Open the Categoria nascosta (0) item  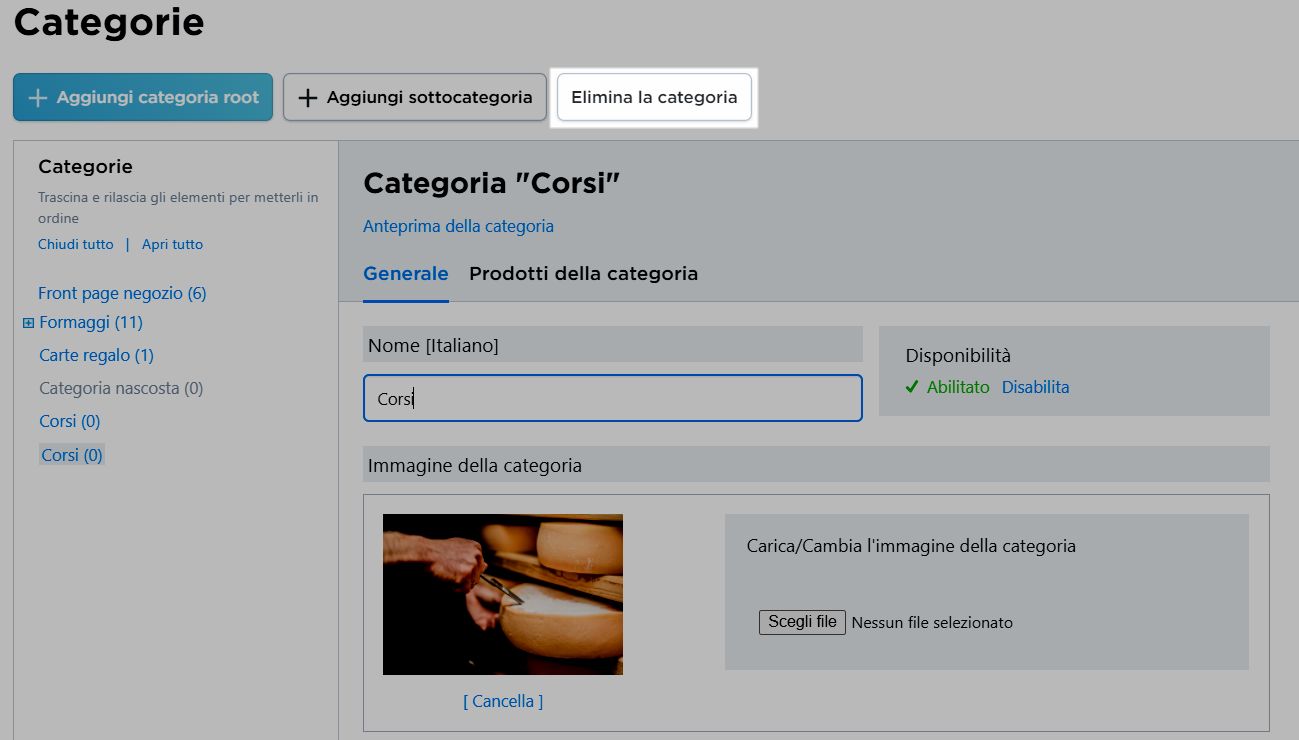tap(121, 388)
